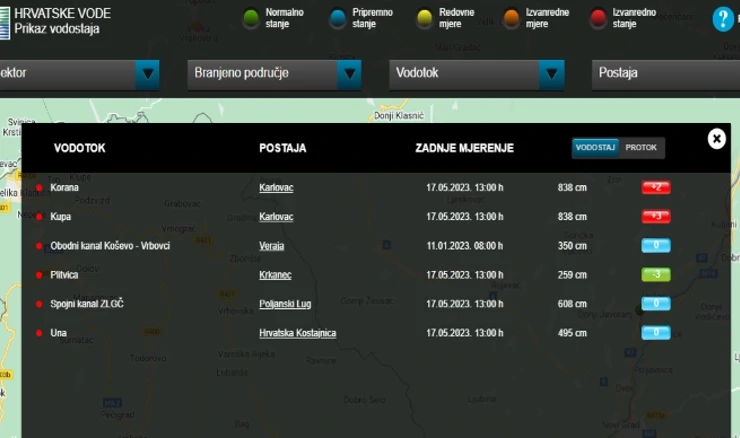This screenshot has width=740, height=438.
Task: Open the help question mark icon
Action: pyautogui.click(x=723, y=19)
